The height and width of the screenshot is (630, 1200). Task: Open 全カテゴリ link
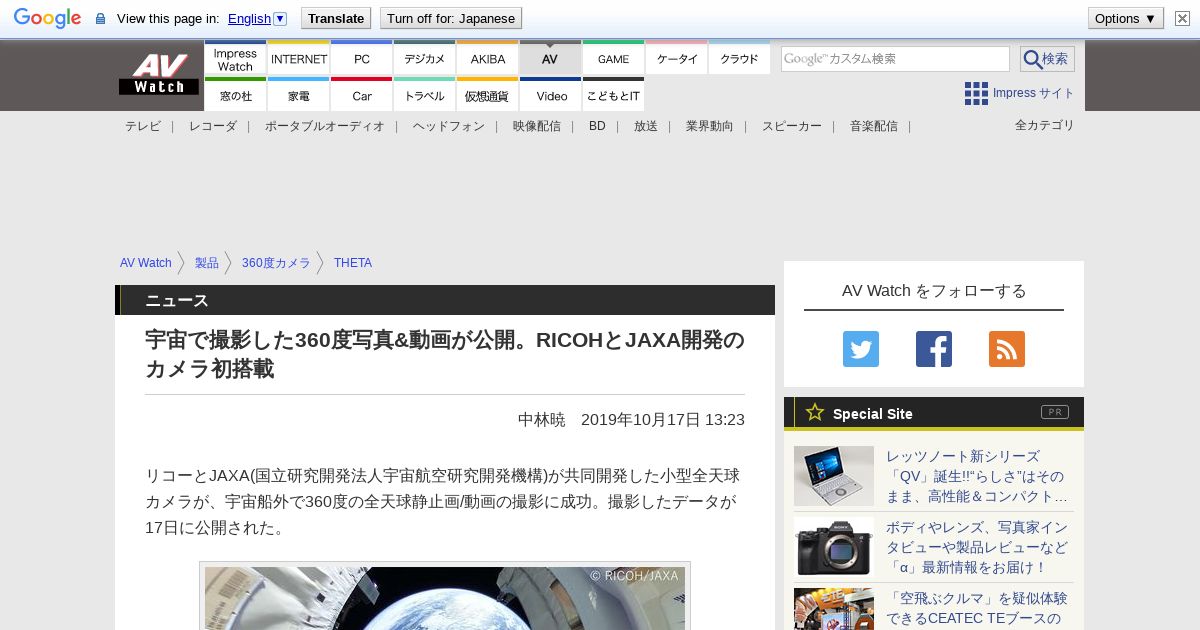click(1045, 125)
